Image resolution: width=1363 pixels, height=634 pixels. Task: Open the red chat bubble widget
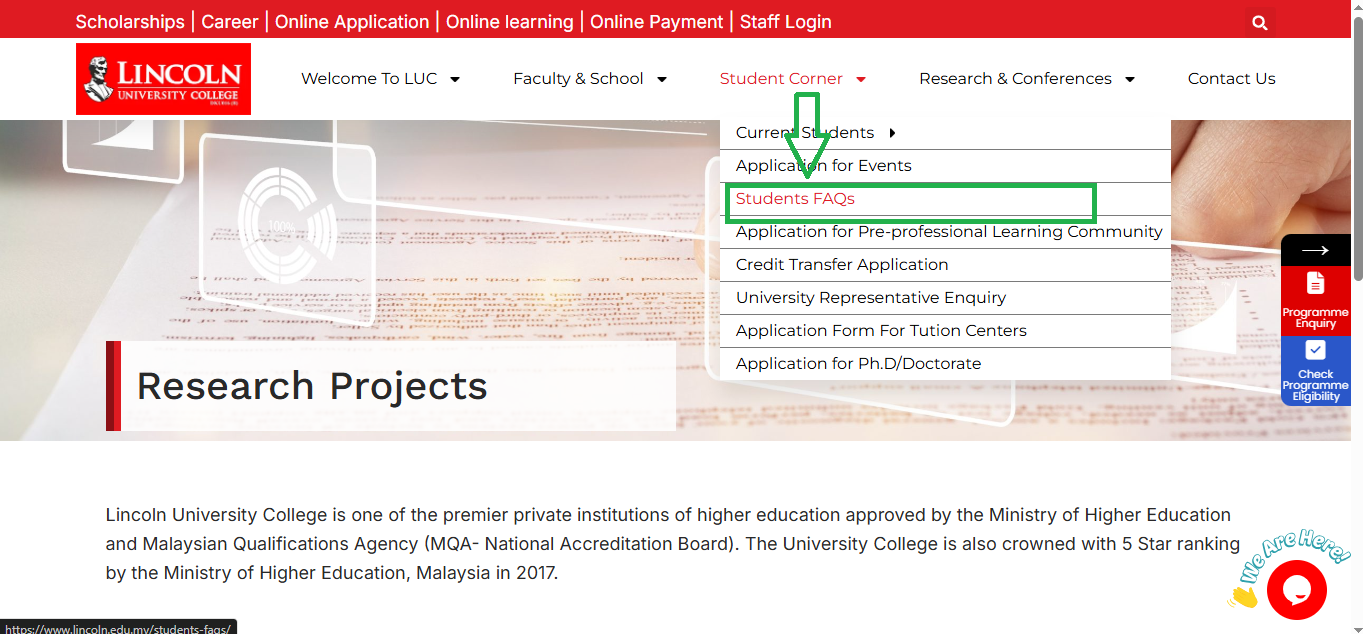click(x=1296, y=590)
